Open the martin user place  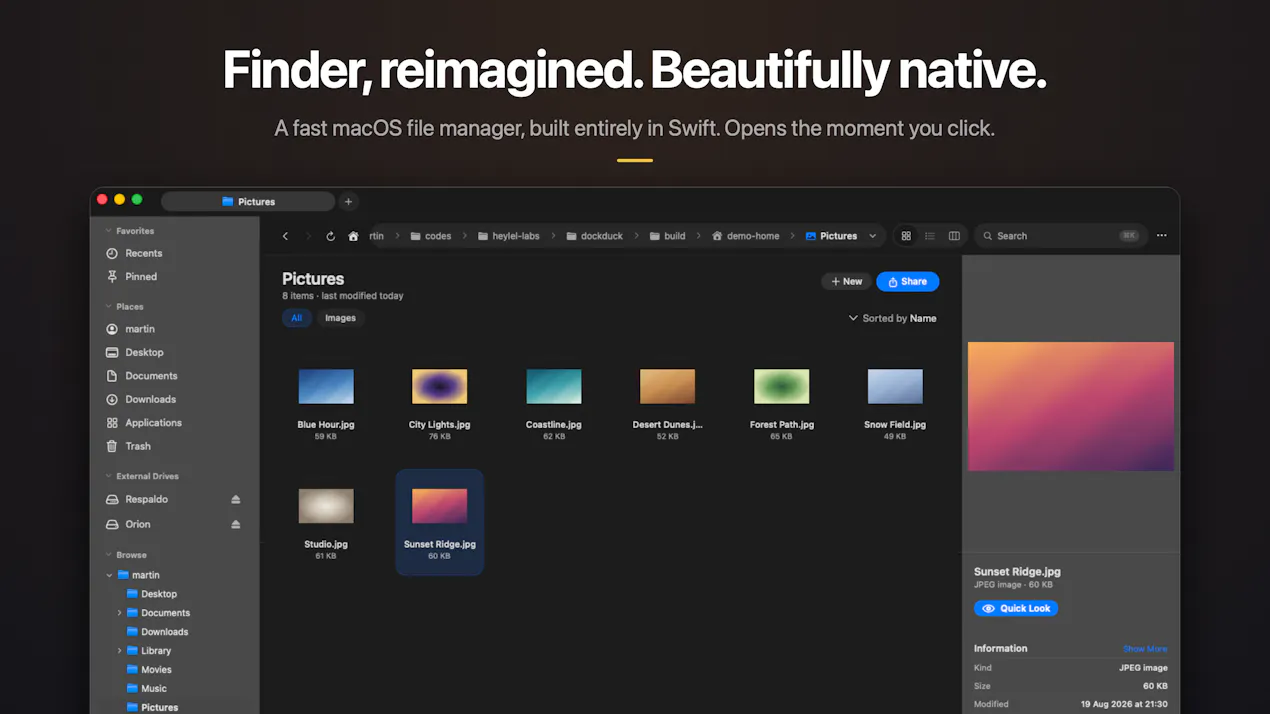pos(131,329)
